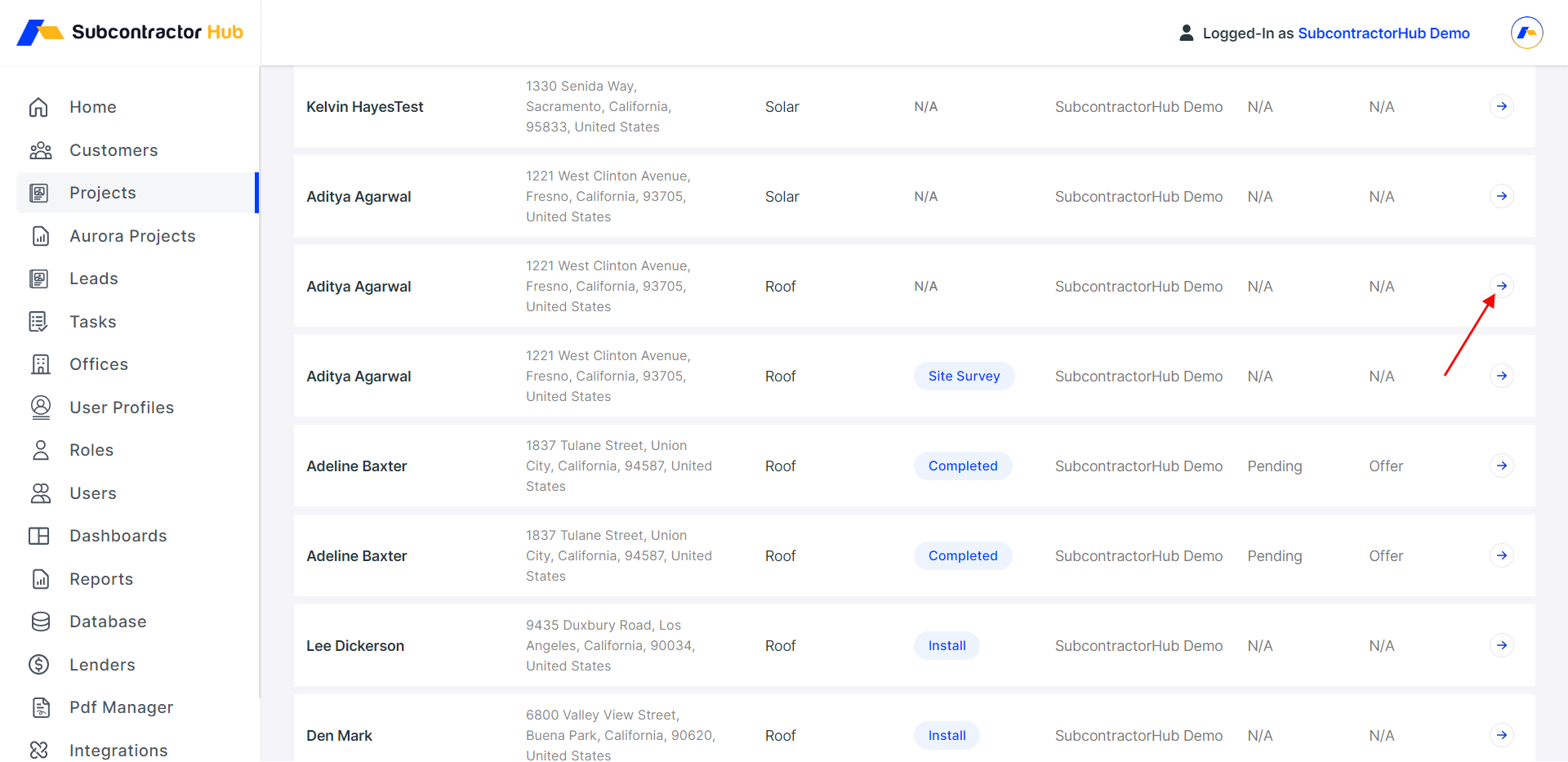Click the logged-in user person icon
This screenshot has width=1568, height=762.
(1186, 33)
